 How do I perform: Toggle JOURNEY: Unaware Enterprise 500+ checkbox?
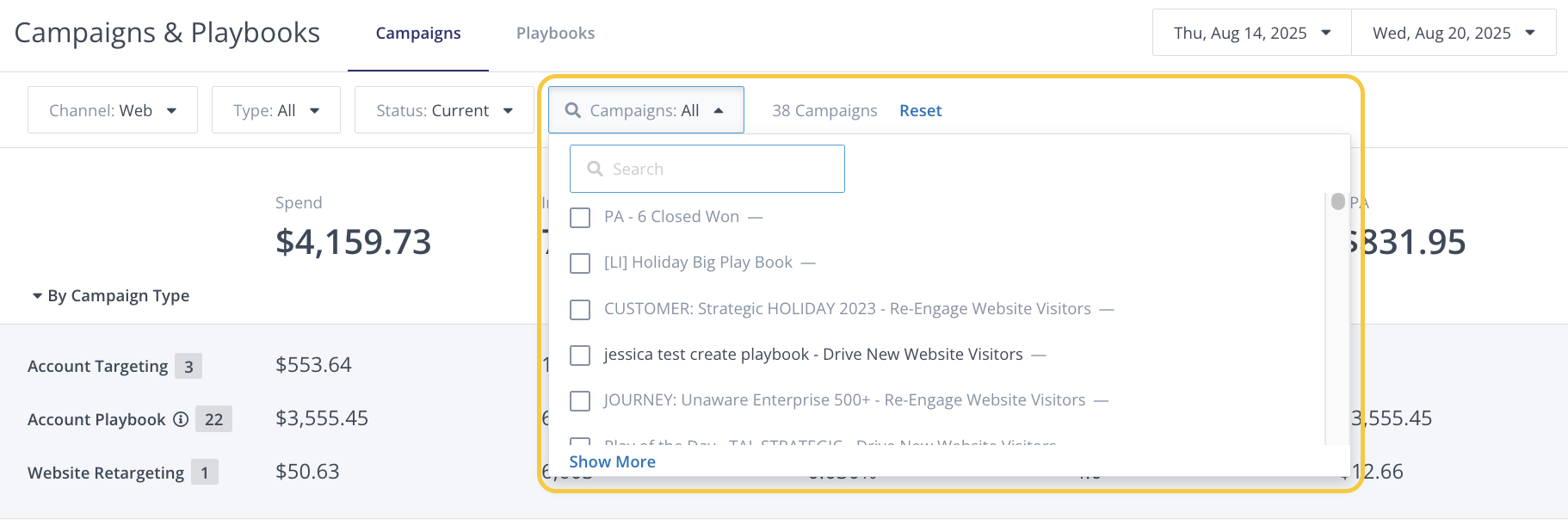pyautogui.click(x=580, y=400)
